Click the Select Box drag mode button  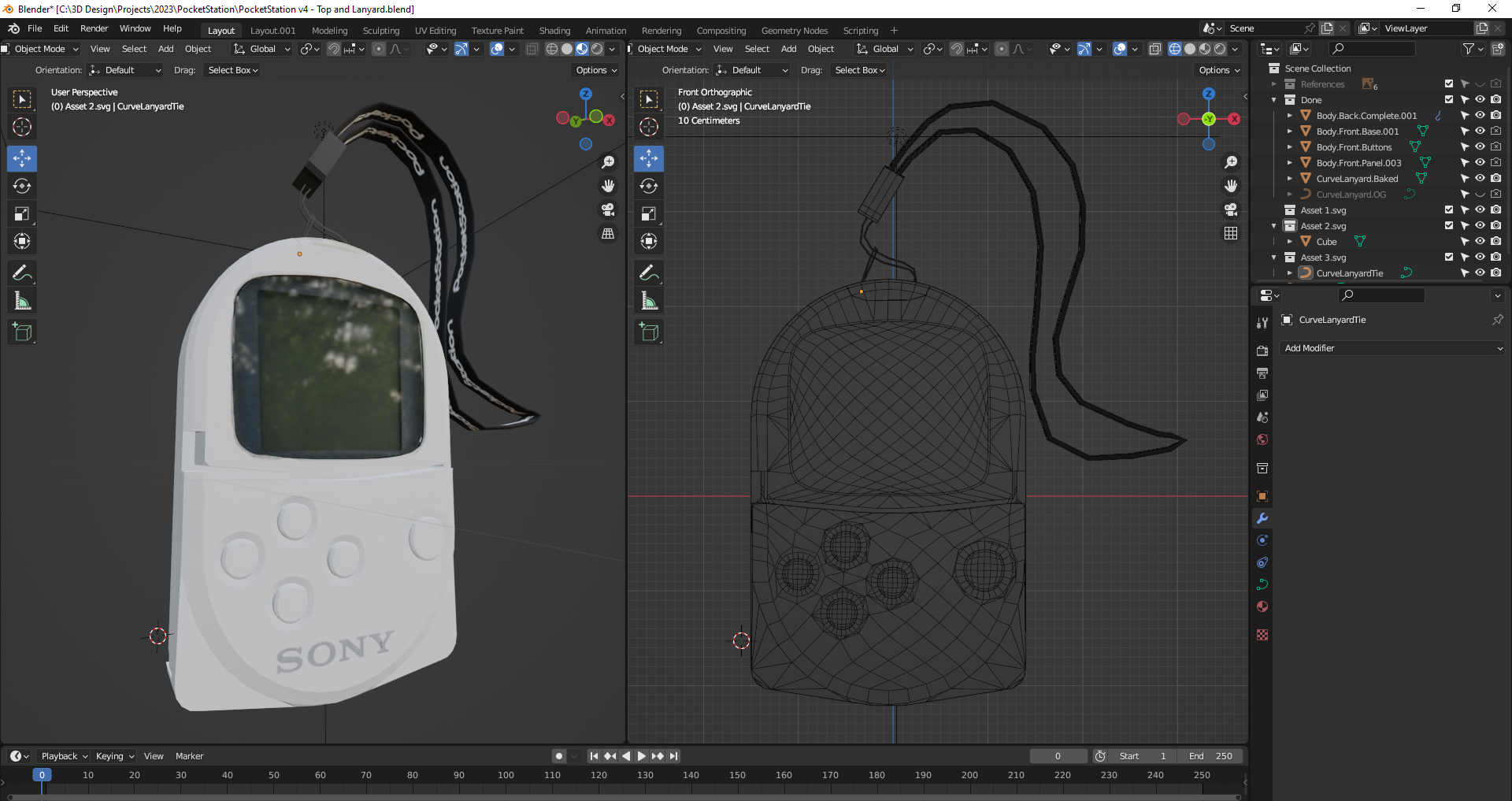click(x=232, y=70)
